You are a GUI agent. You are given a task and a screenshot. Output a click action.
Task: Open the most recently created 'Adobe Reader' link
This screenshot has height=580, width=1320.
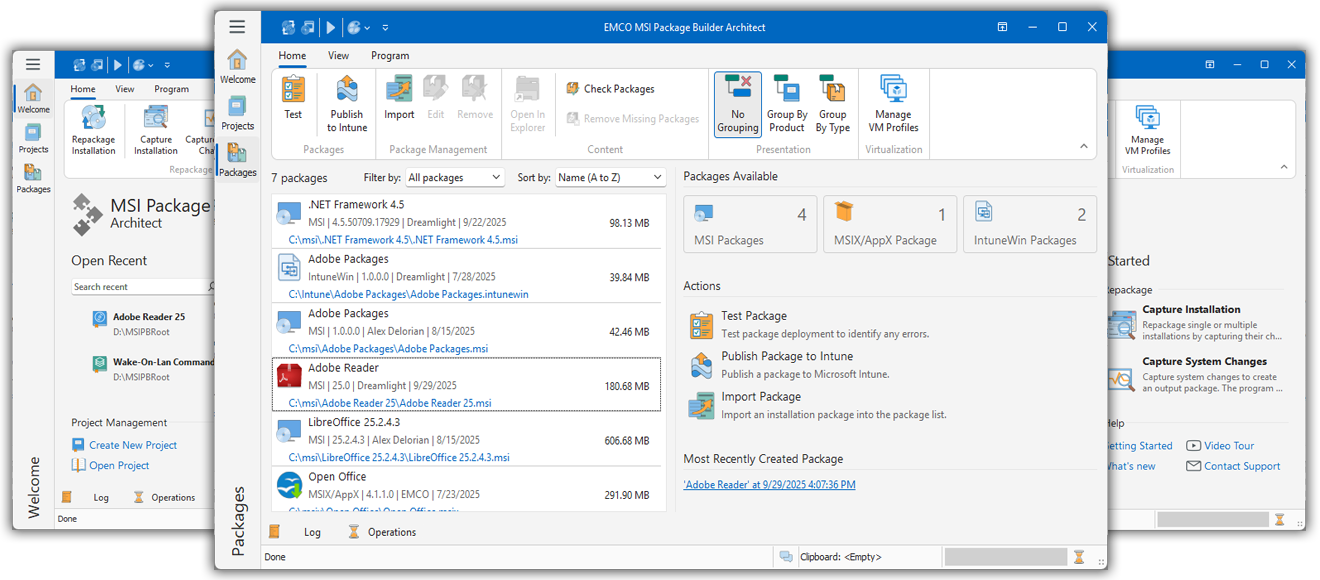pos(769,485)
